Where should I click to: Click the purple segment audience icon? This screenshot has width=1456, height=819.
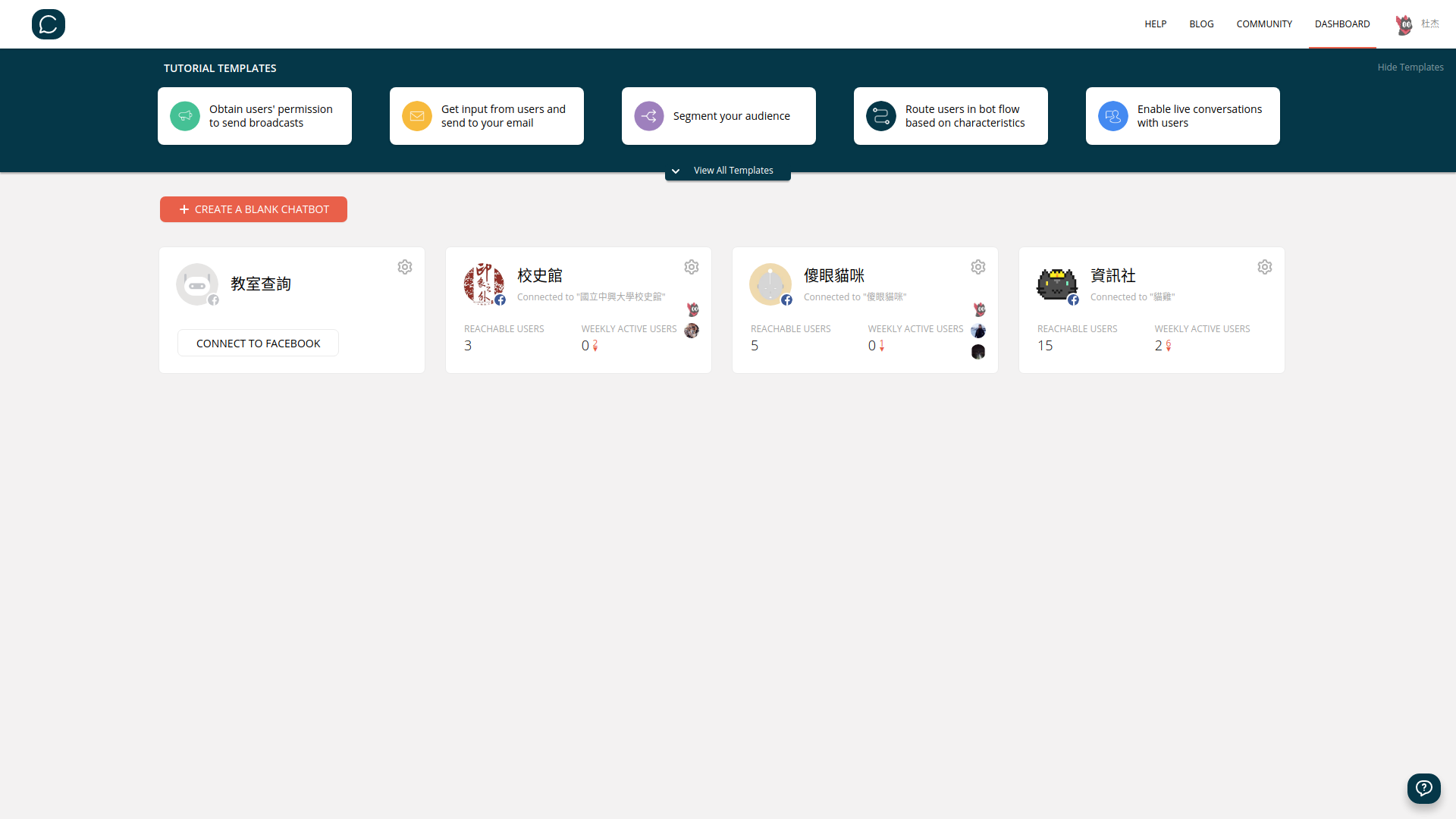(x=649, y=116)
